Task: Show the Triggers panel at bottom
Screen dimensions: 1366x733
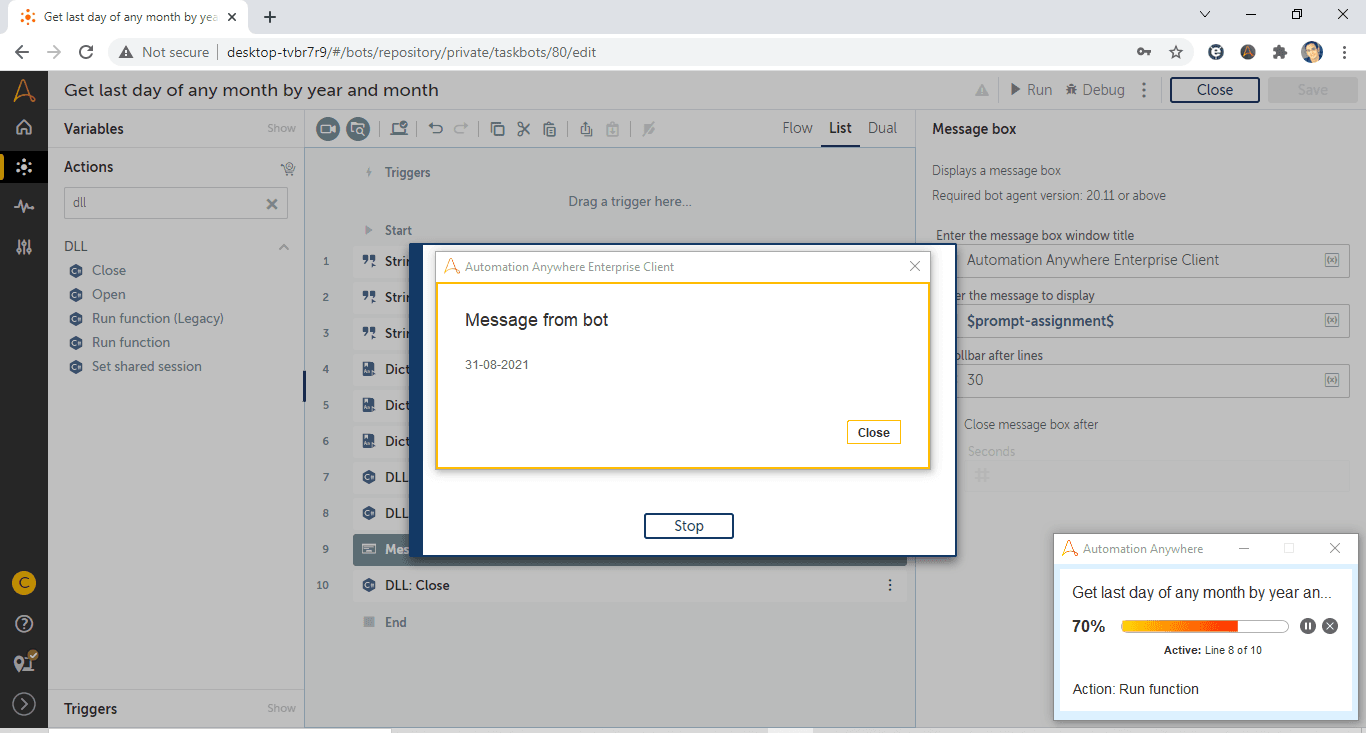Action: (281, 708)
